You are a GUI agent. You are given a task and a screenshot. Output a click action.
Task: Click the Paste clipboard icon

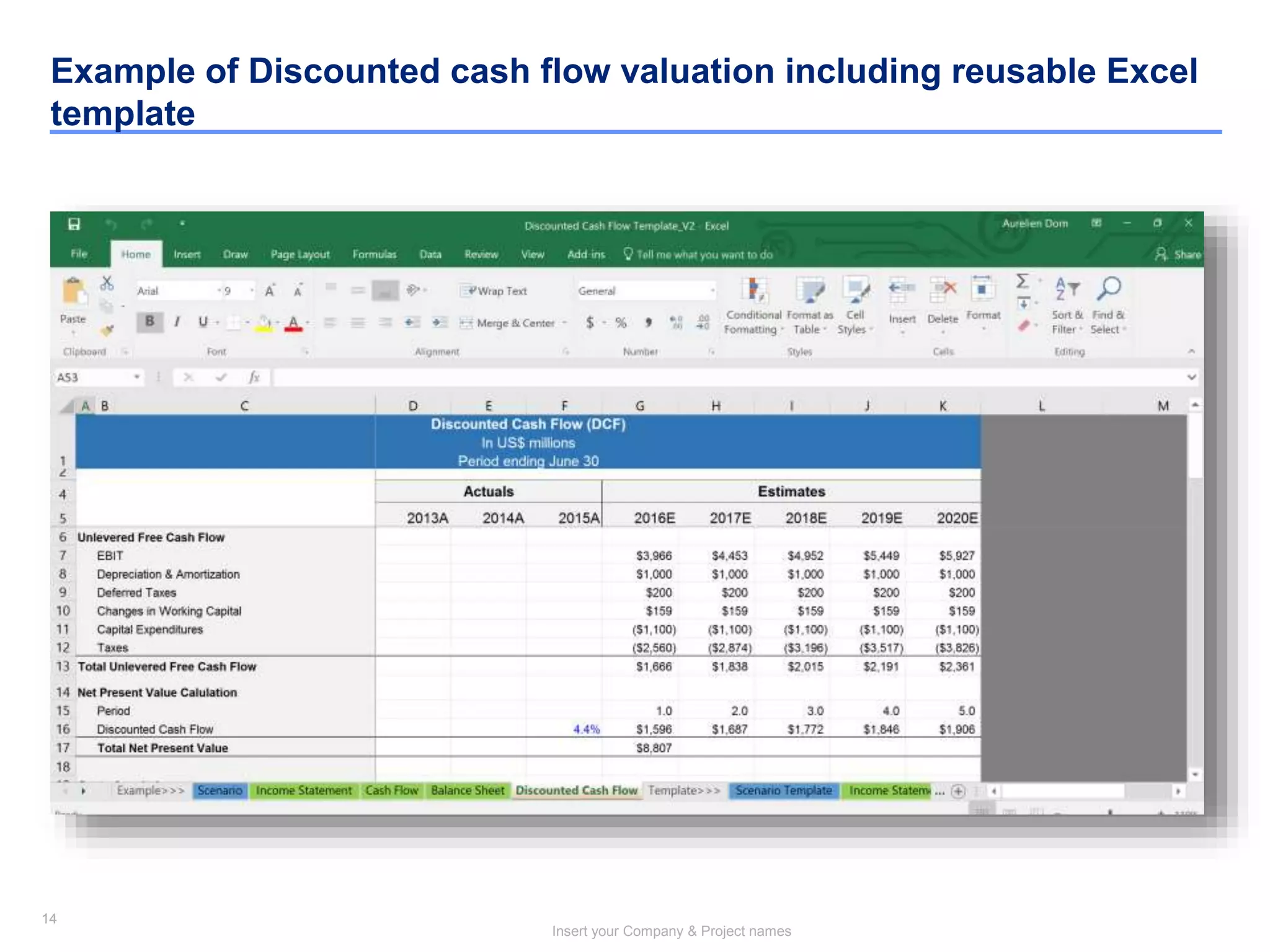(74, 291)
